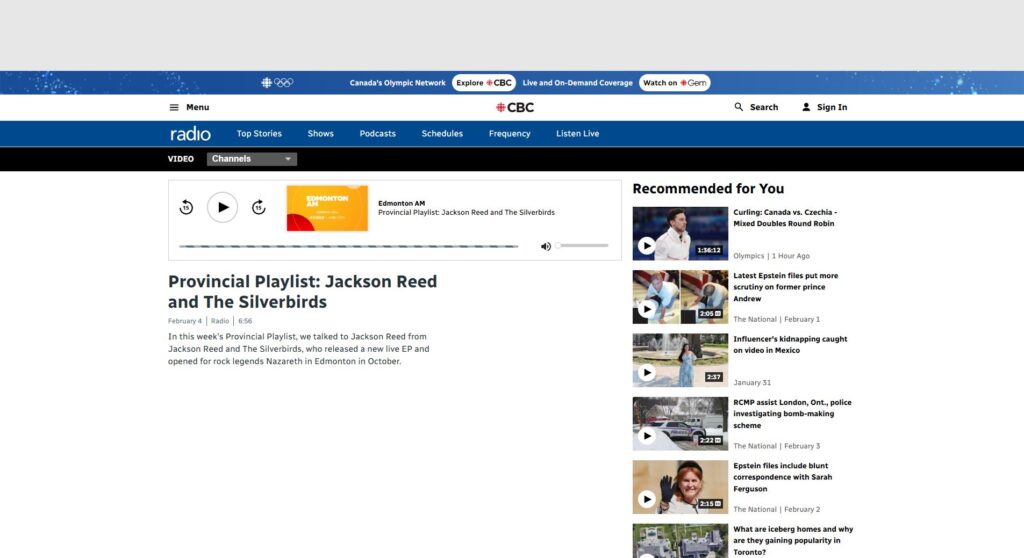Expand the Channels dropdown
The image size is (1024, 558).
click(252, 159)
